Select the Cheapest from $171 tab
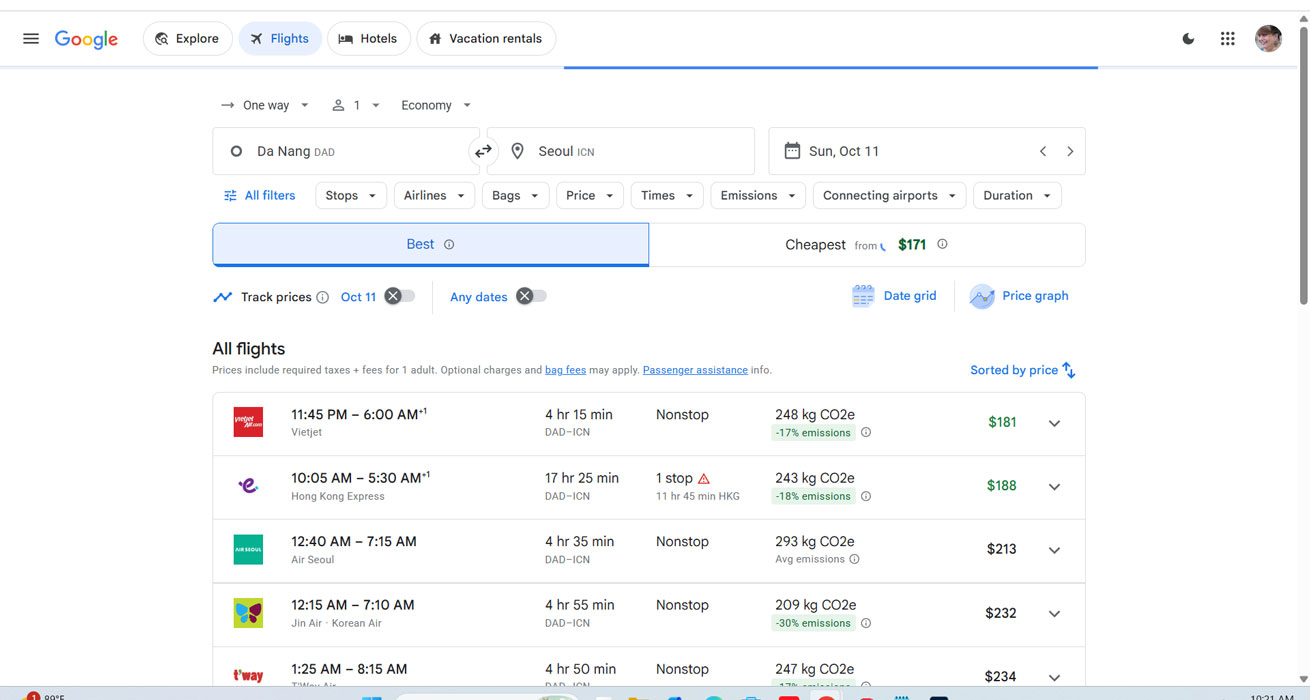Viewport: 1310px width, 700px height. coord(867,244)
